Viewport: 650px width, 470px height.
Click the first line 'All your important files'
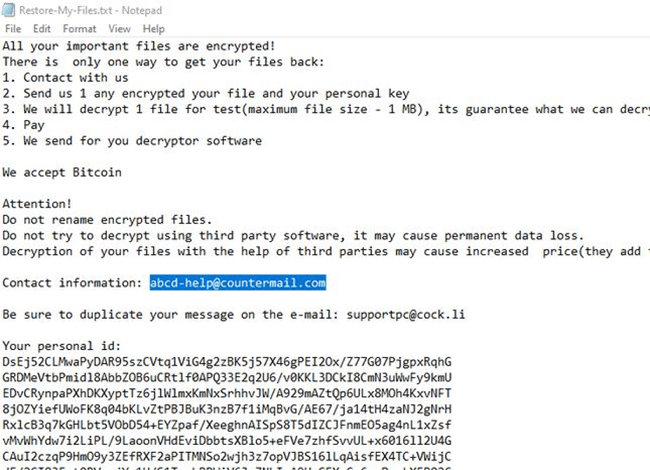(x=139, y=46)
